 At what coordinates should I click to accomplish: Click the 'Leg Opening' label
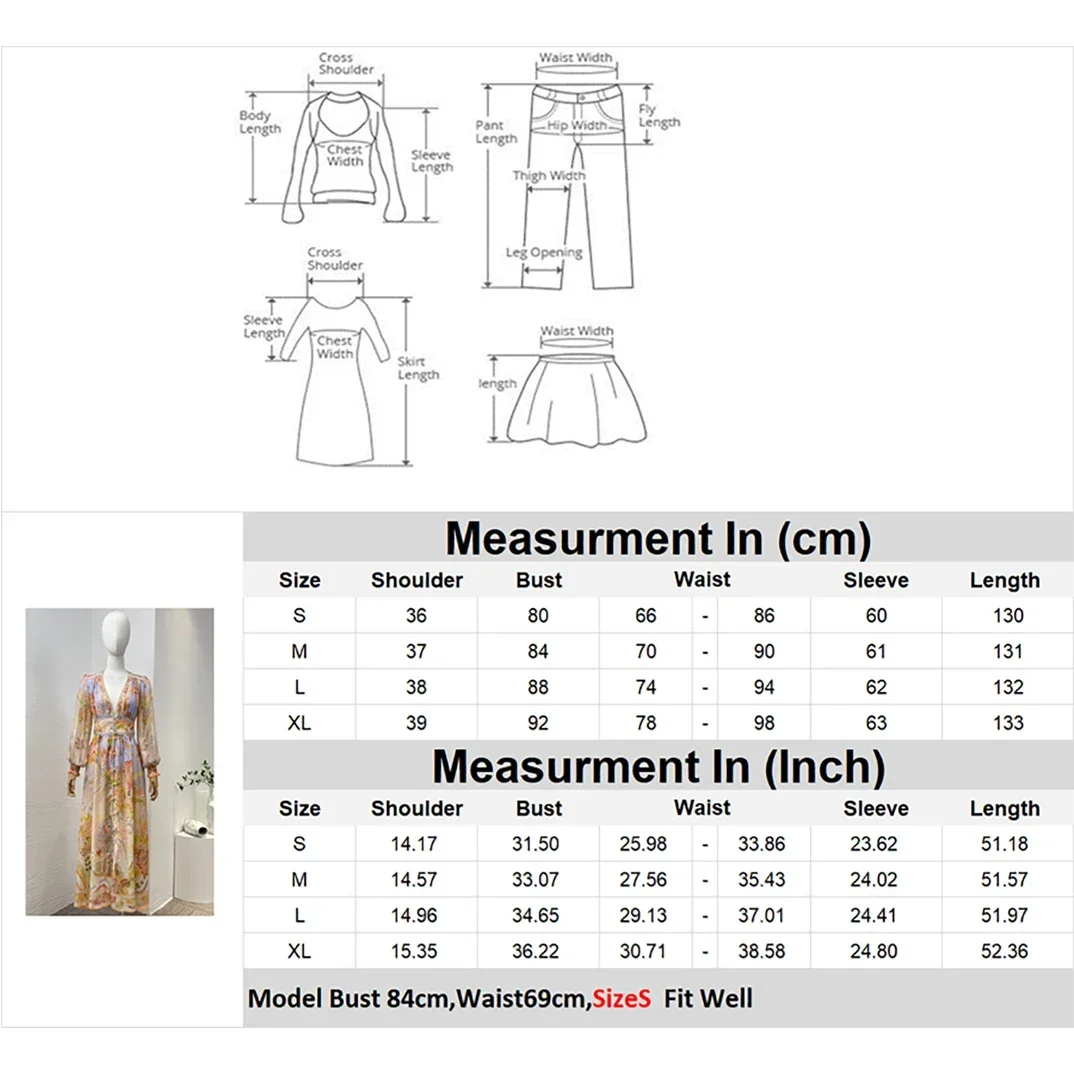pos(544,253)
